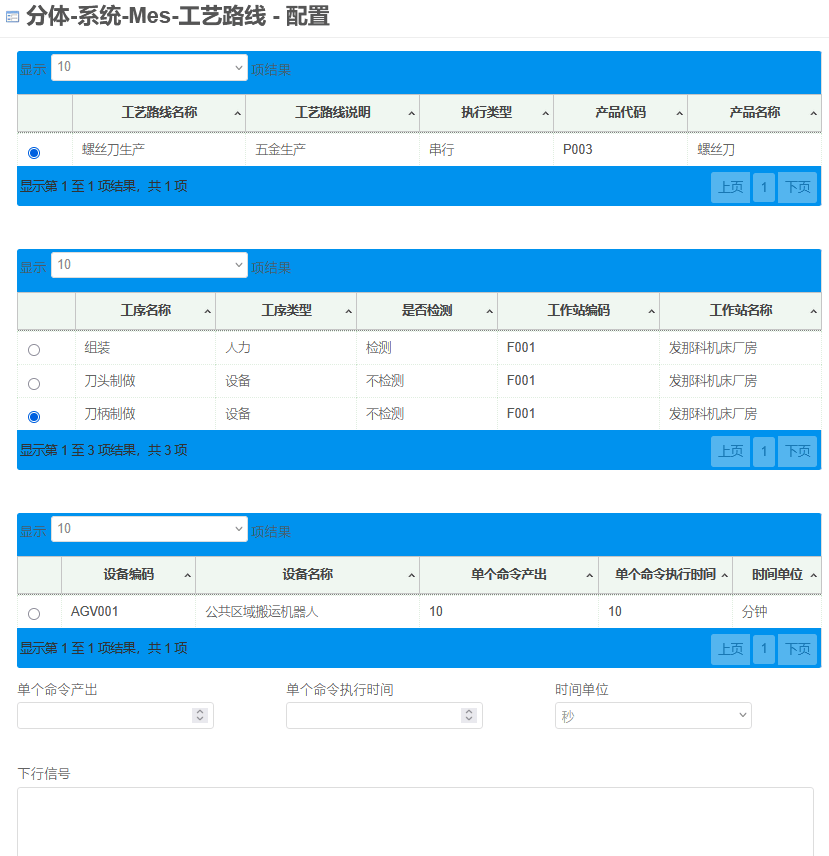Select the 组装 process radio button

point(34,350)
